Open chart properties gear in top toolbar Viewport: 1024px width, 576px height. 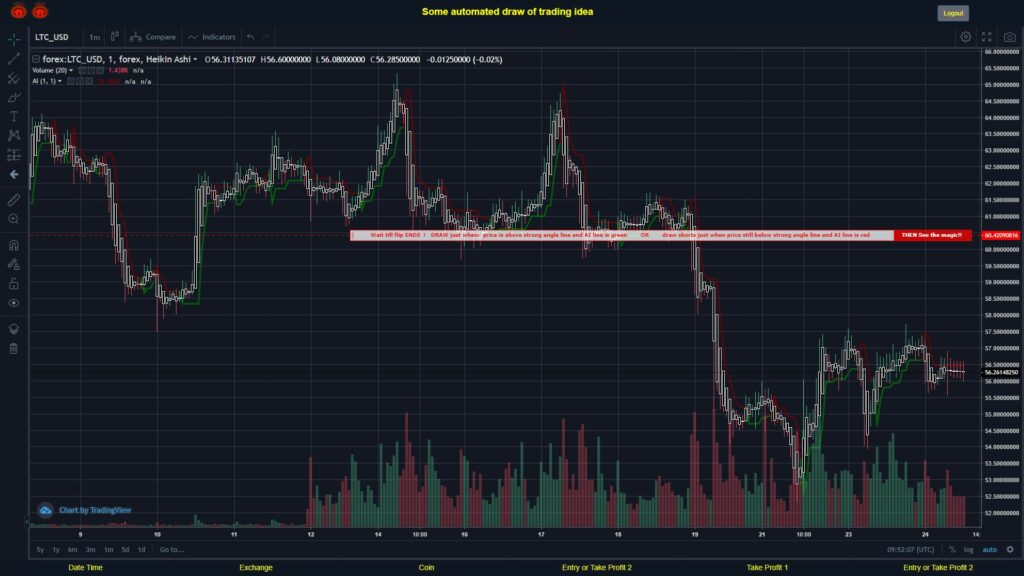coord(965,37)
